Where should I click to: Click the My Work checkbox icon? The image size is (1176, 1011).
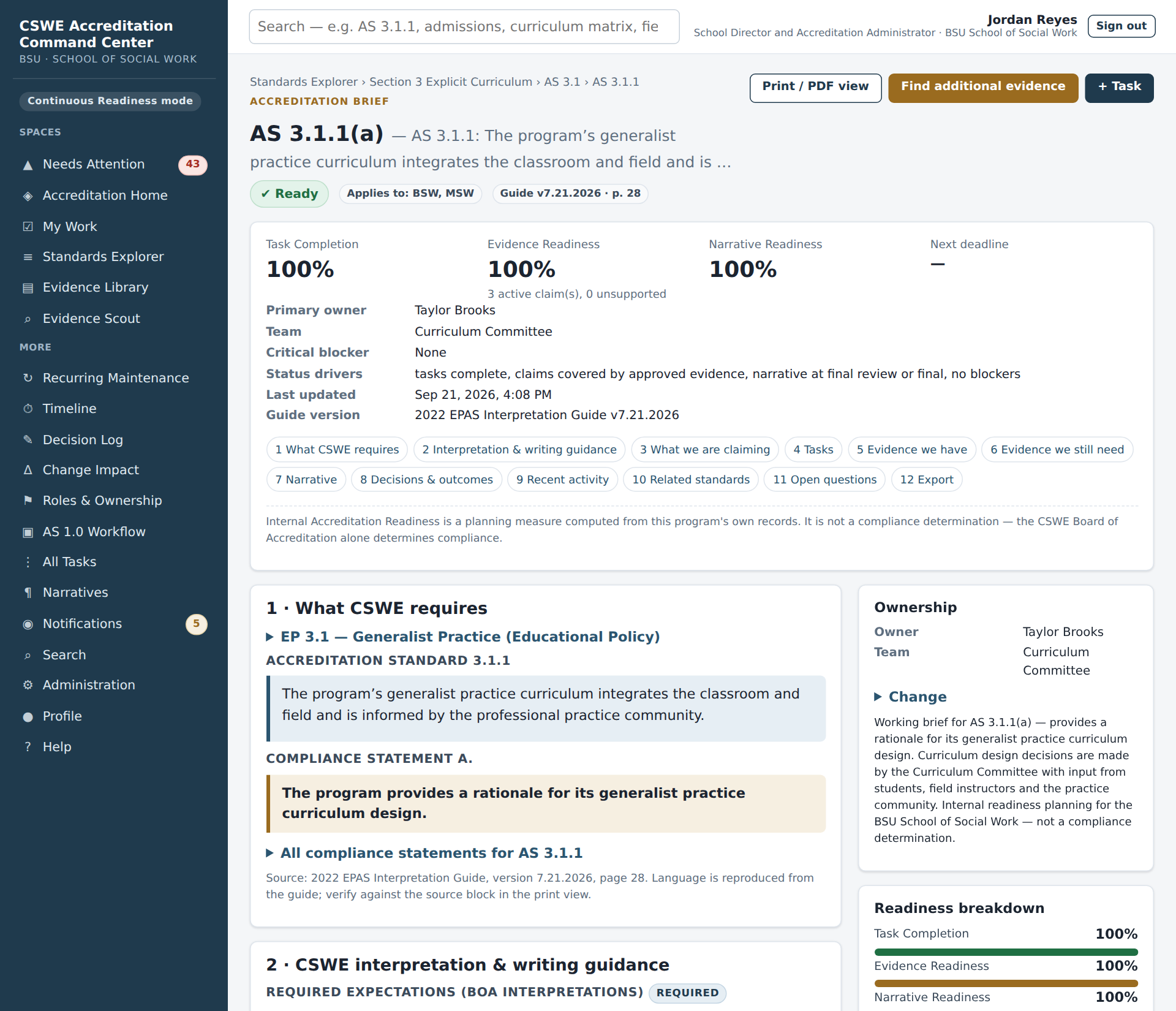point(28,227)
